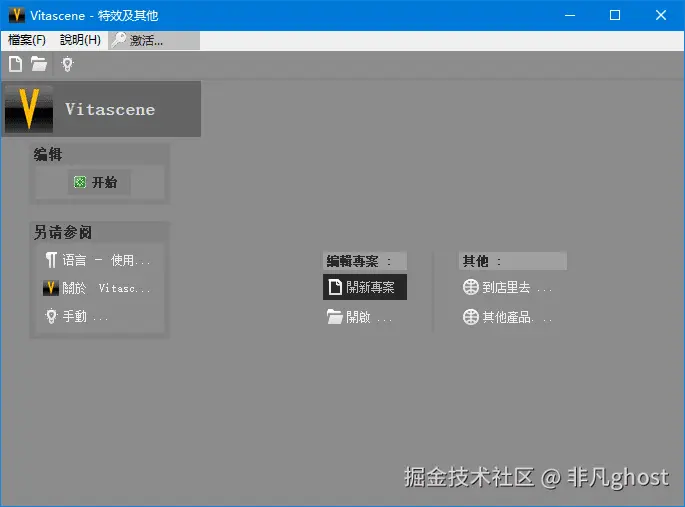The width and height of the screenshot is (685, 507).
Task: Click the Vitascene title bar app icon
Action: pyautogui.click(x=17, y=15)
